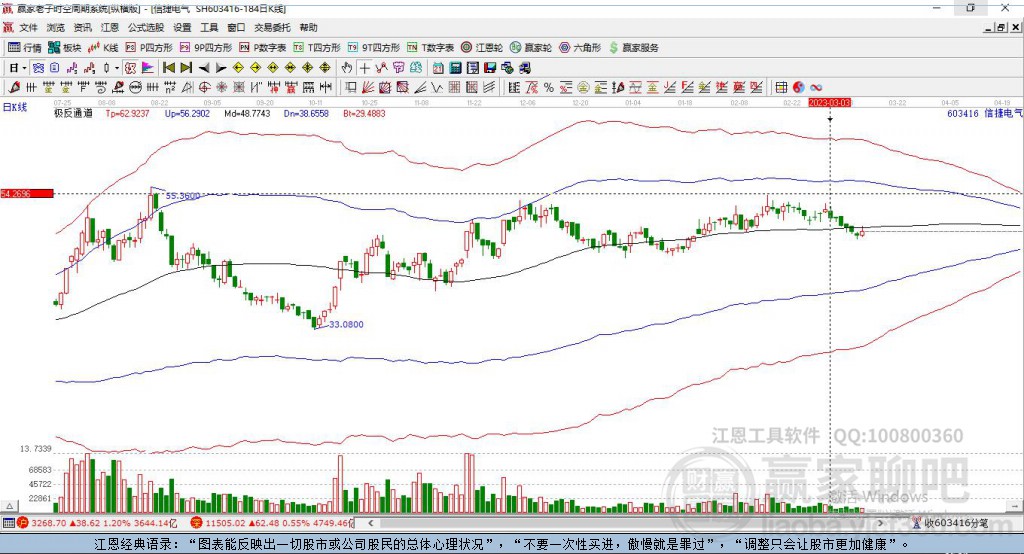Click the blue infinity symbol icon
The image size is (1024, 554).
point(816,88)
